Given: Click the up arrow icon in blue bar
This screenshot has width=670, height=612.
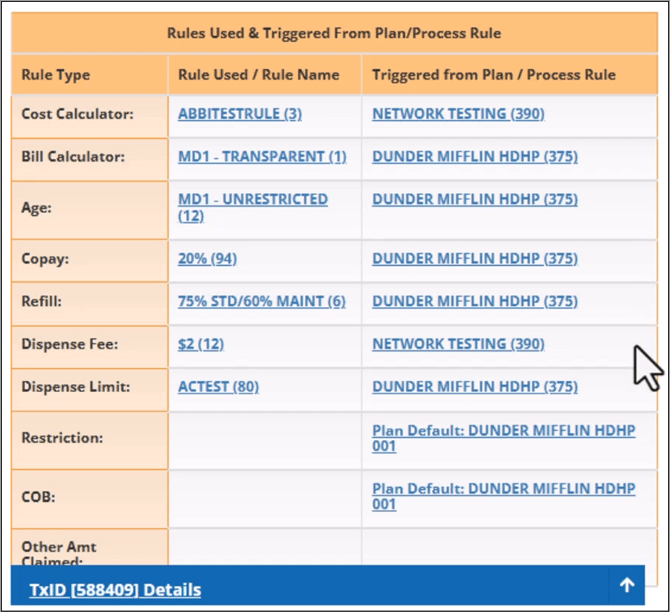Looking at the screenshot, I should point(627,586).
